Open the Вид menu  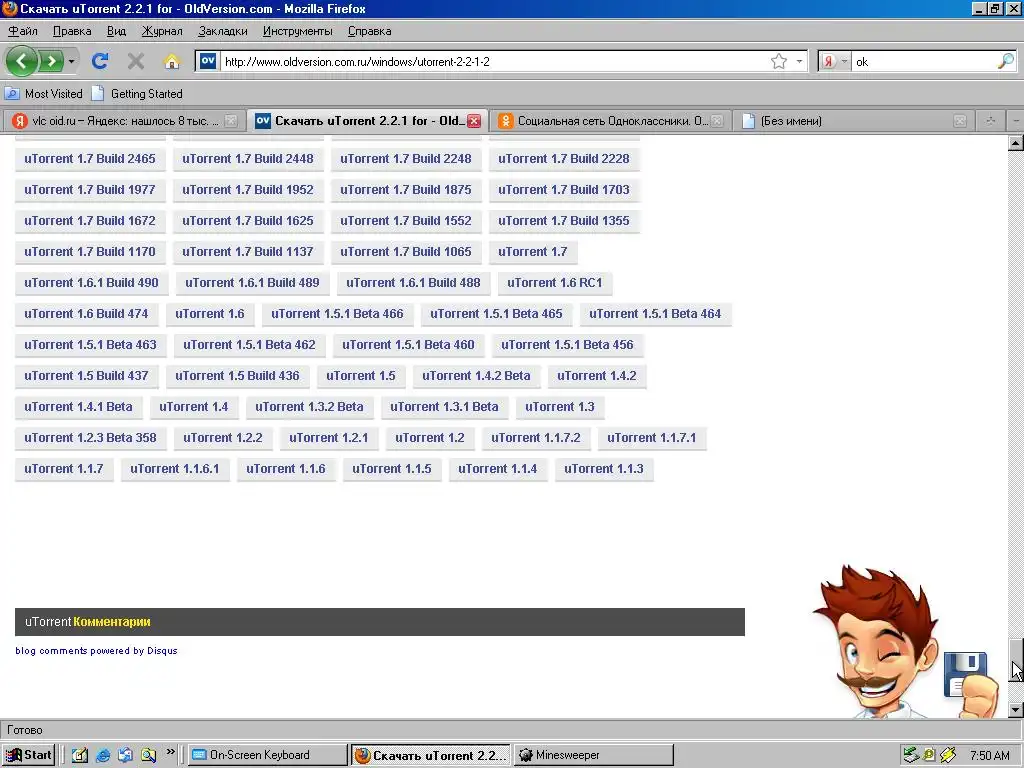point(116,31)
